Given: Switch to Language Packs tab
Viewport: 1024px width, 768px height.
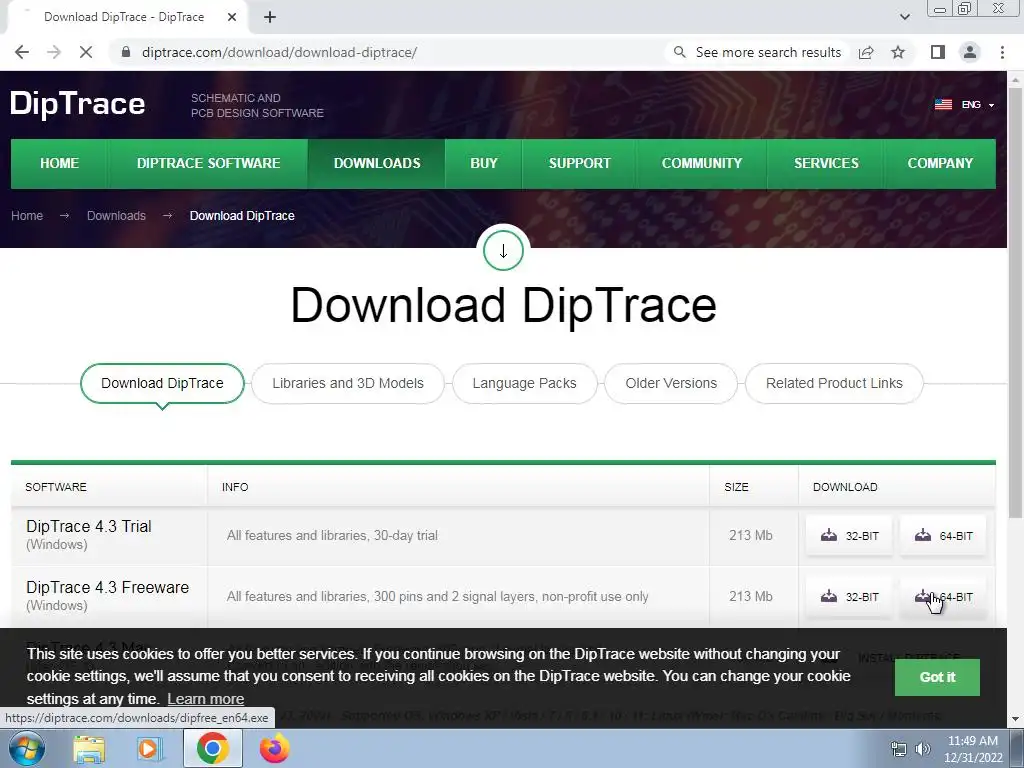Looking at the screenshot, I should pos(524,383).
